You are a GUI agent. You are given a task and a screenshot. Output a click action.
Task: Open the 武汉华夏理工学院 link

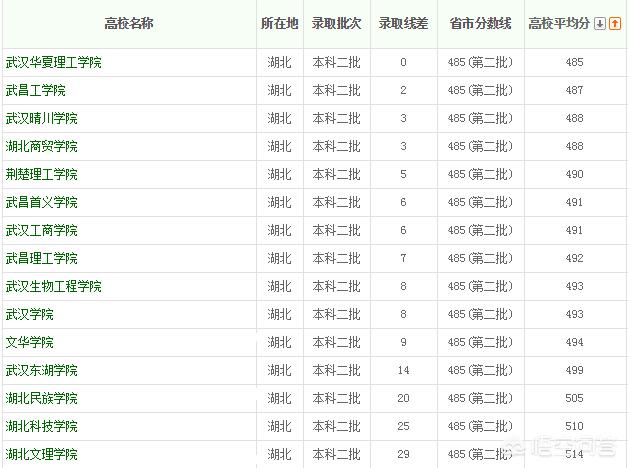tap(54, 62)
